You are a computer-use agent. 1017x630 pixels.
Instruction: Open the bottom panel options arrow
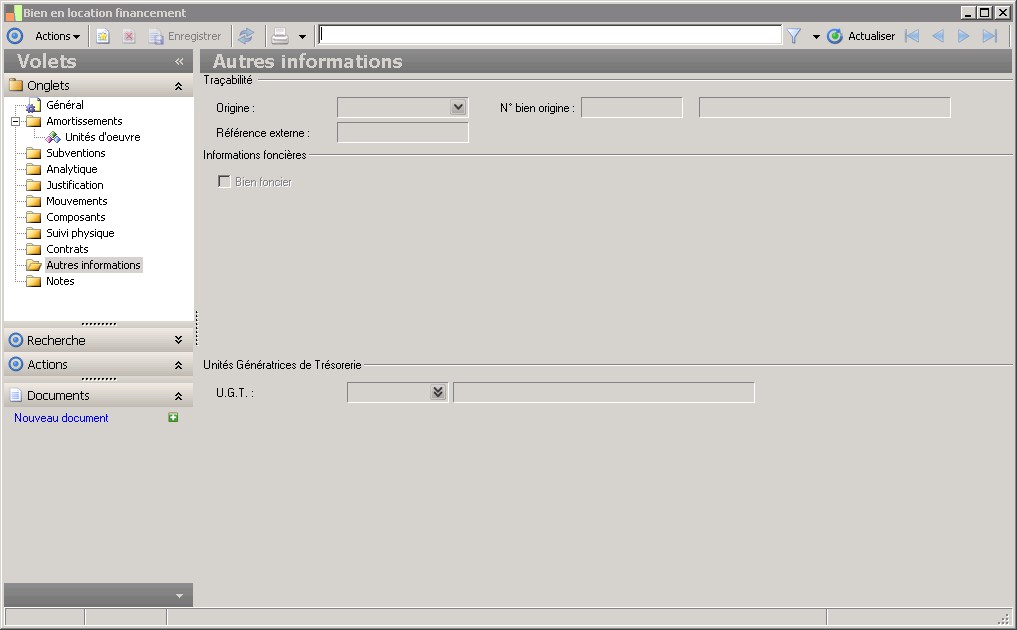click(180, 596)
